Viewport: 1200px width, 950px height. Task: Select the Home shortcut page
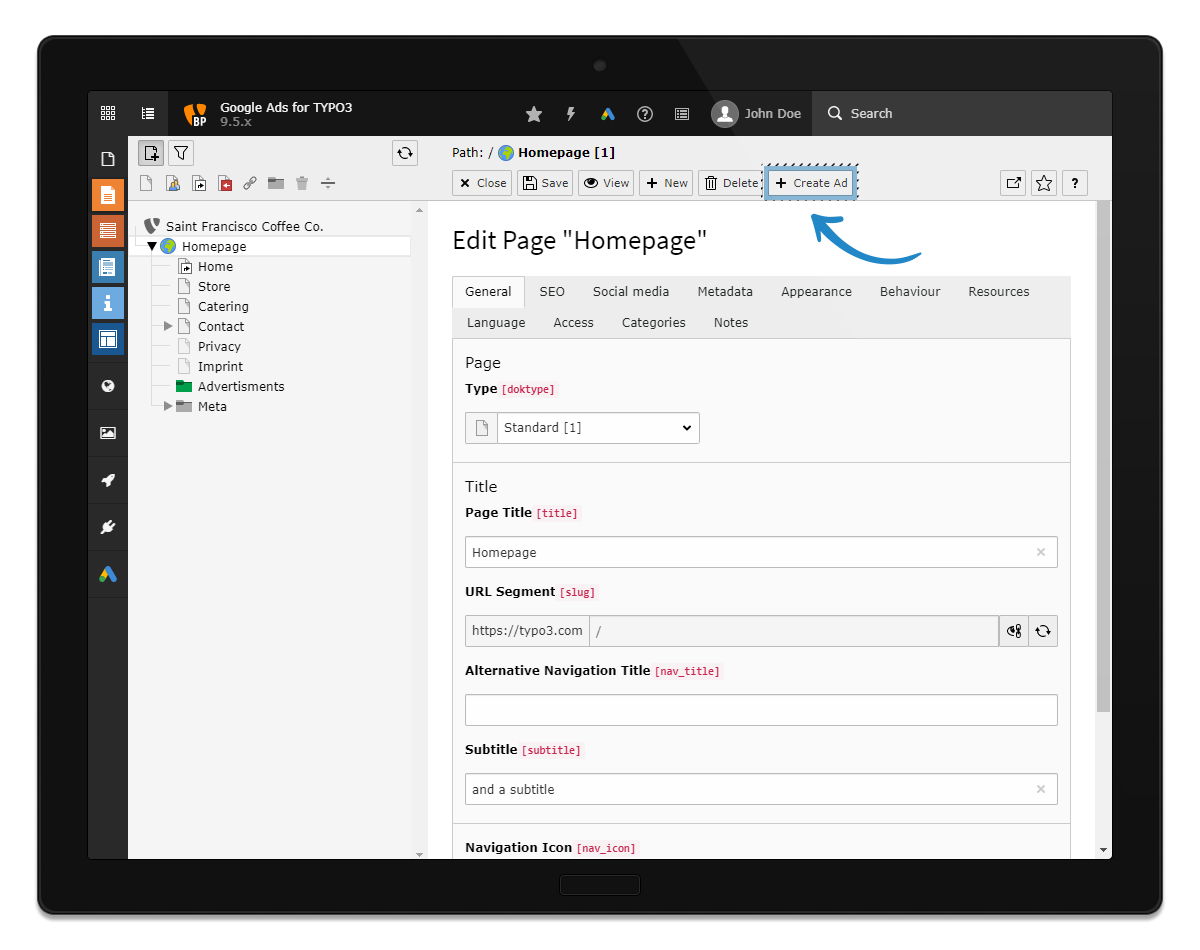[215, 267]
